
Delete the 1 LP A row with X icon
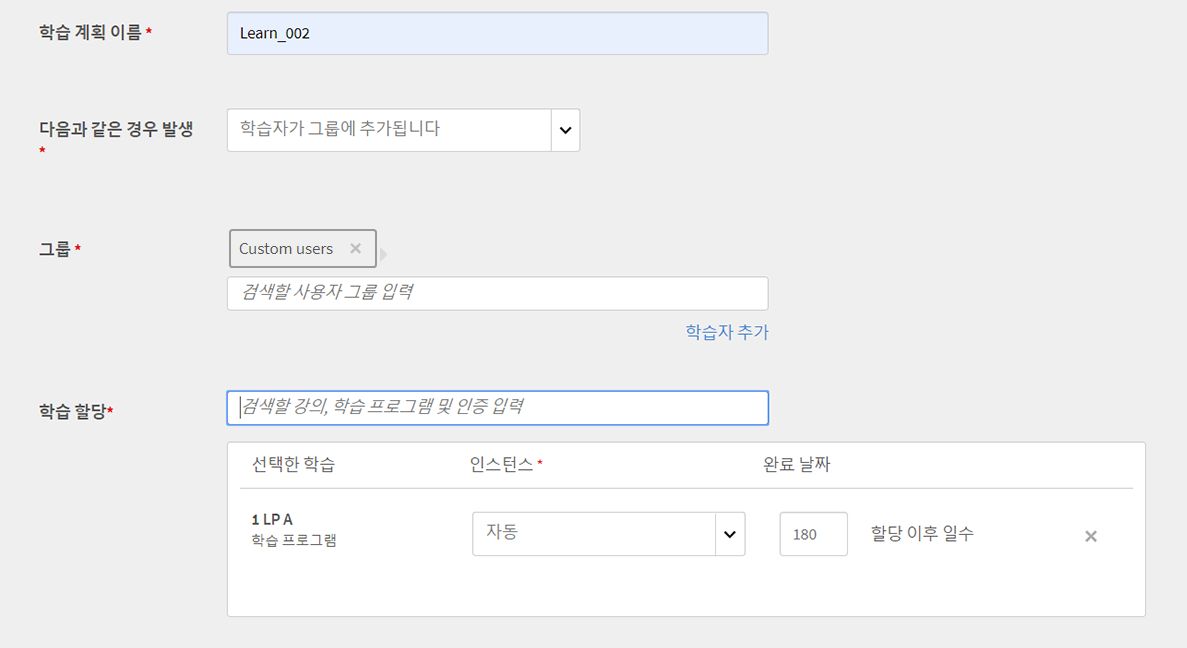click(x=1091, y=536)
